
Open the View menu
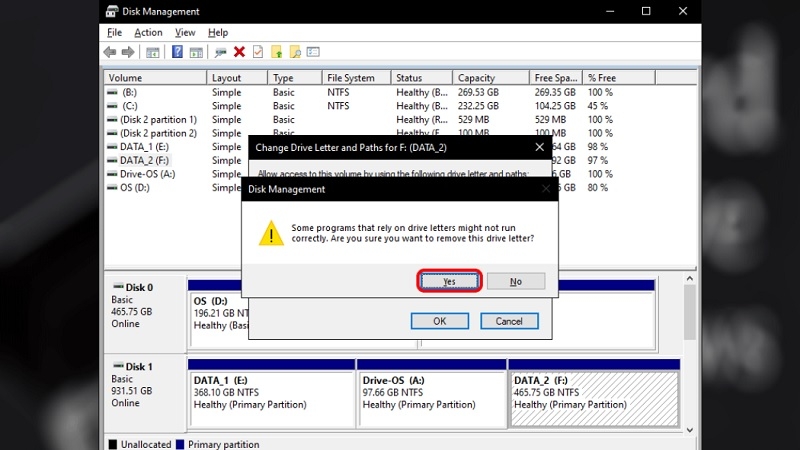[185, 33]
